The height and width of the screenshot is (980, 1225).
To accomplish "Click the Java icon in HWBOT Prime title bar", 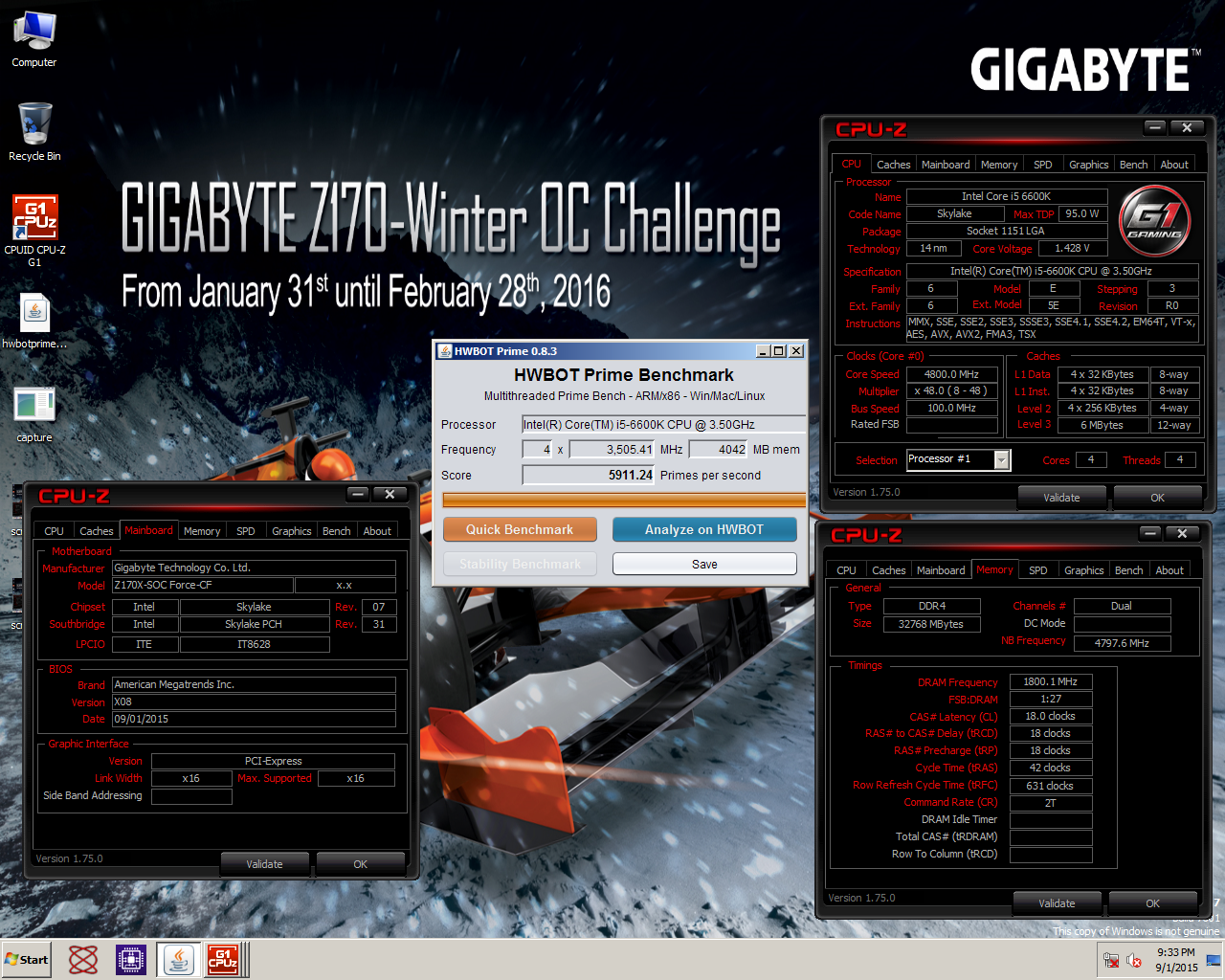I will click(x=444, y=351).
